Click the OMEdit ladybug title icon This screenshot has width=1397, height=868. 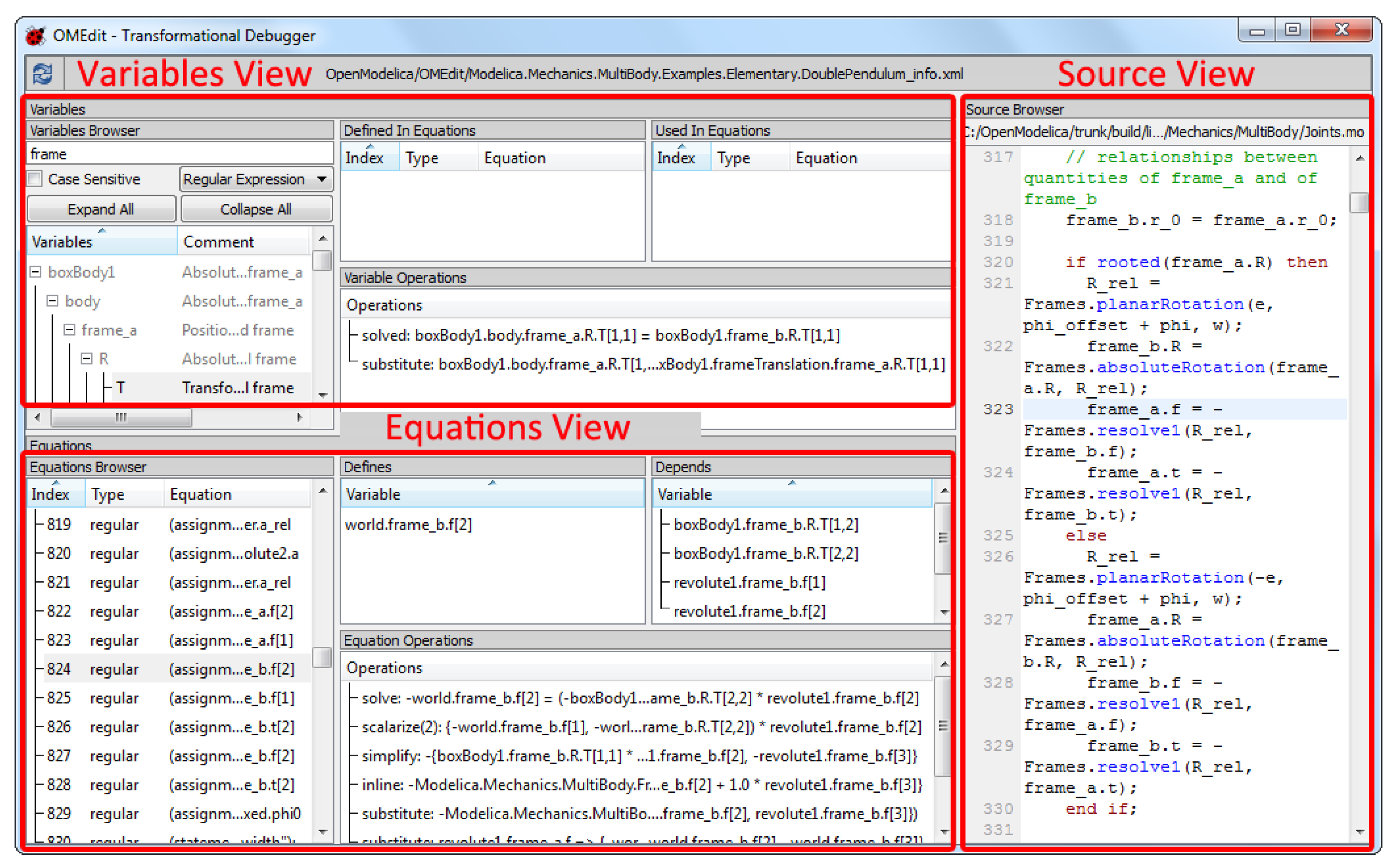click(36, 36)
